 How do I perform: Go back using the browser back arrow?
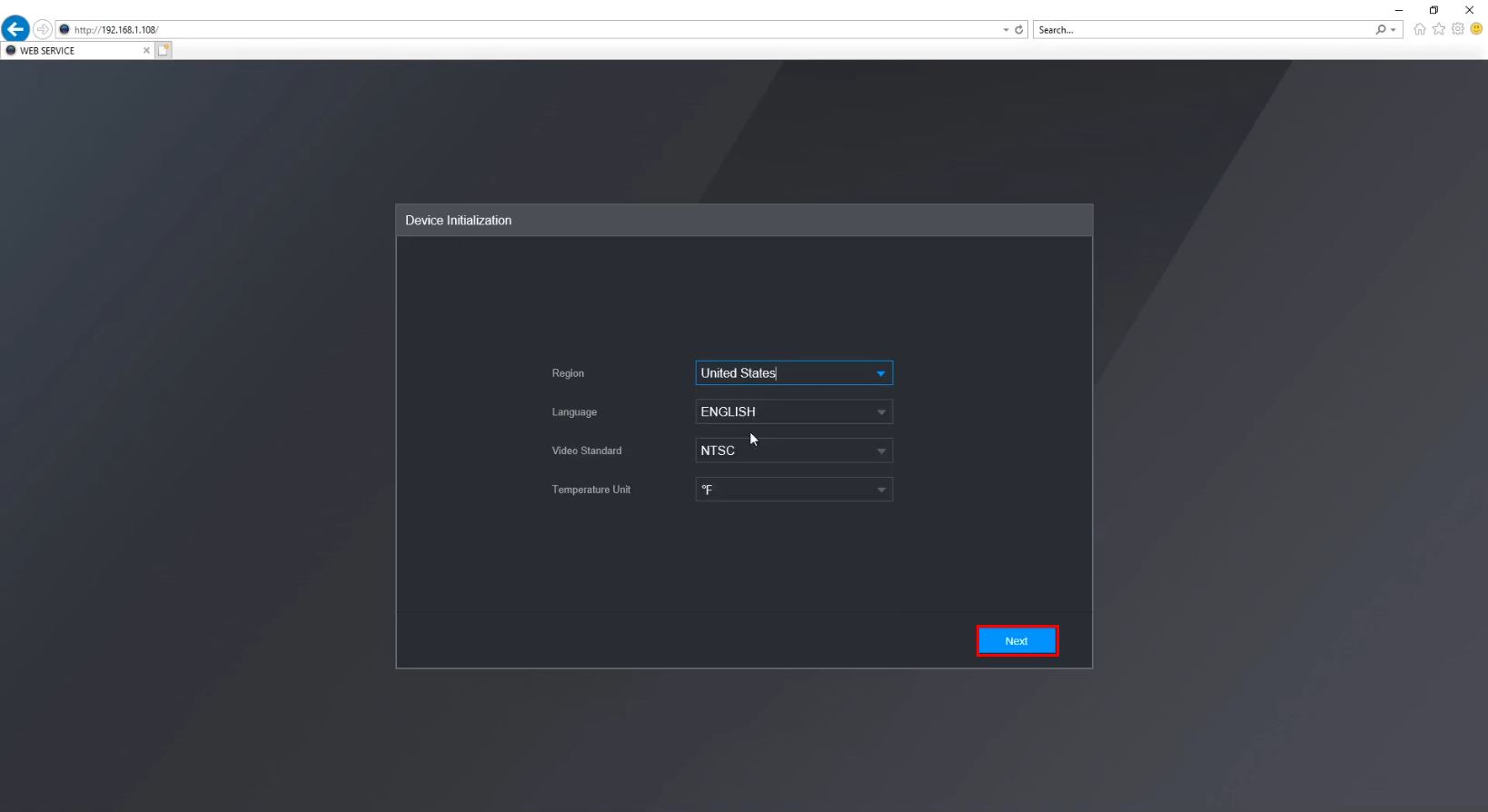tap(15, 29)
